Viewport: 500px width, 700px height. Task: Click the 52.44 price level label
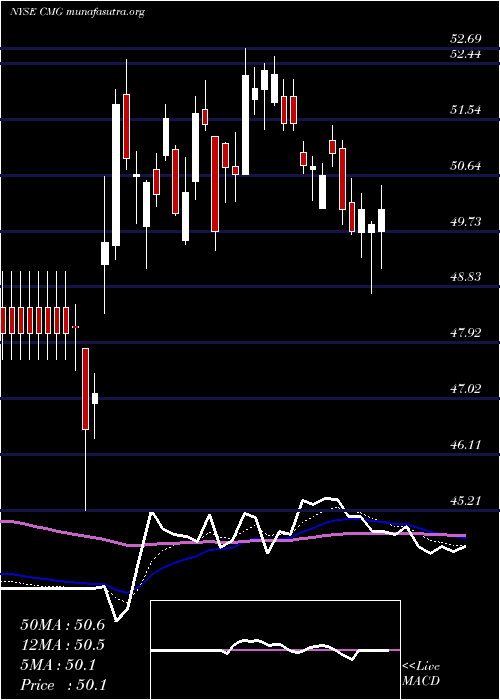466,54
